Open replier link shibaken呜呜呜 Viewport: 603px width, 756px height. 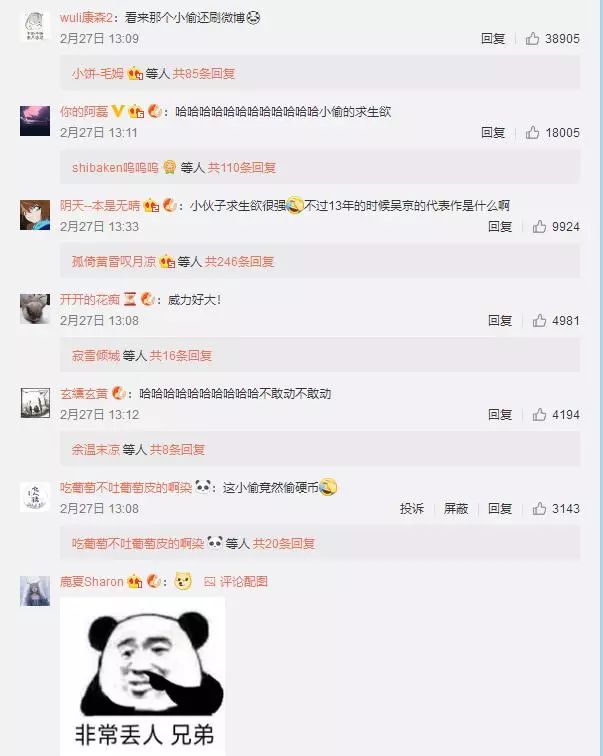click(x=115, y=168)
